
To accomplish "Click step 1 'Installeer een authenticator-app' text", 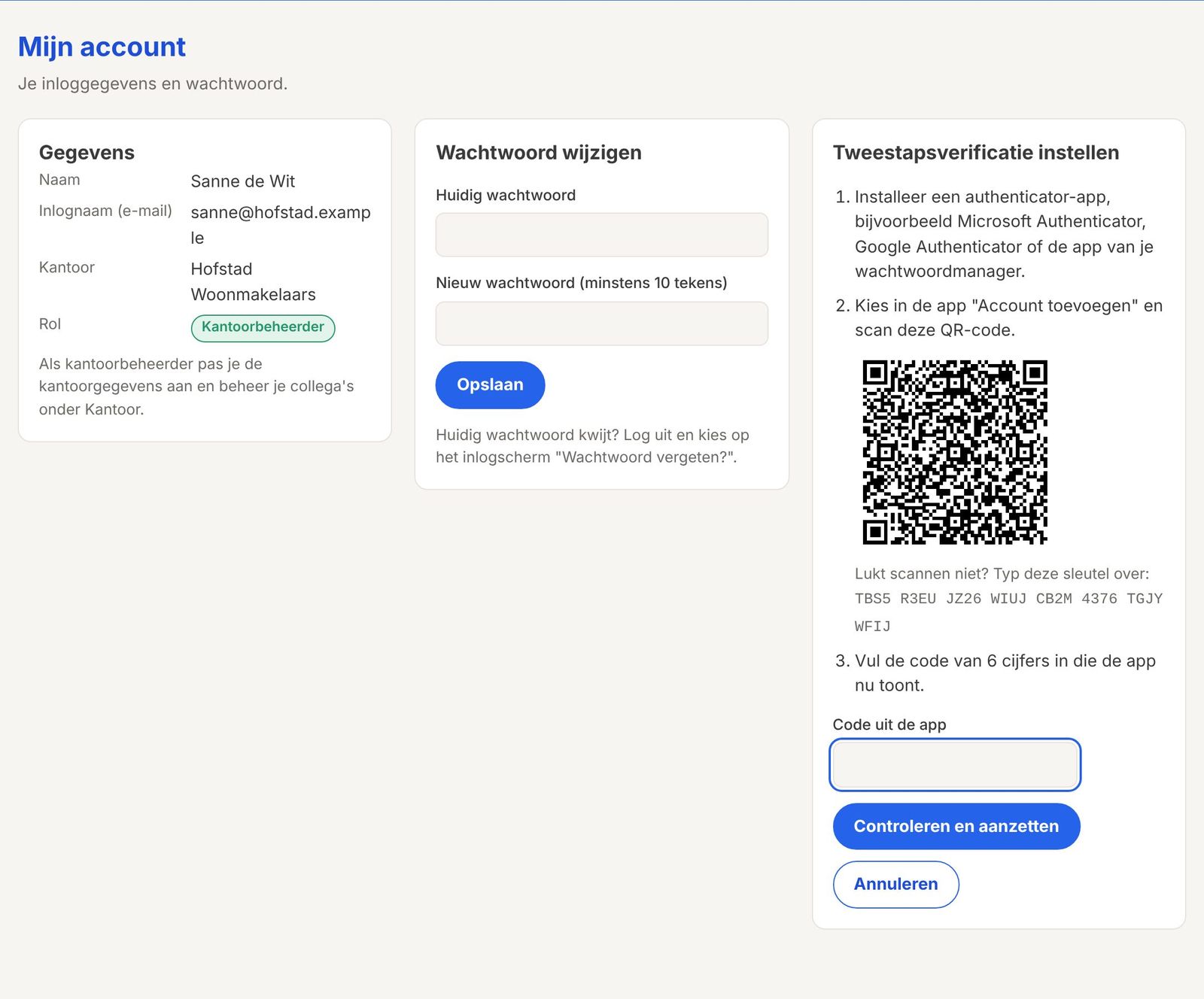I will 1004,234.
